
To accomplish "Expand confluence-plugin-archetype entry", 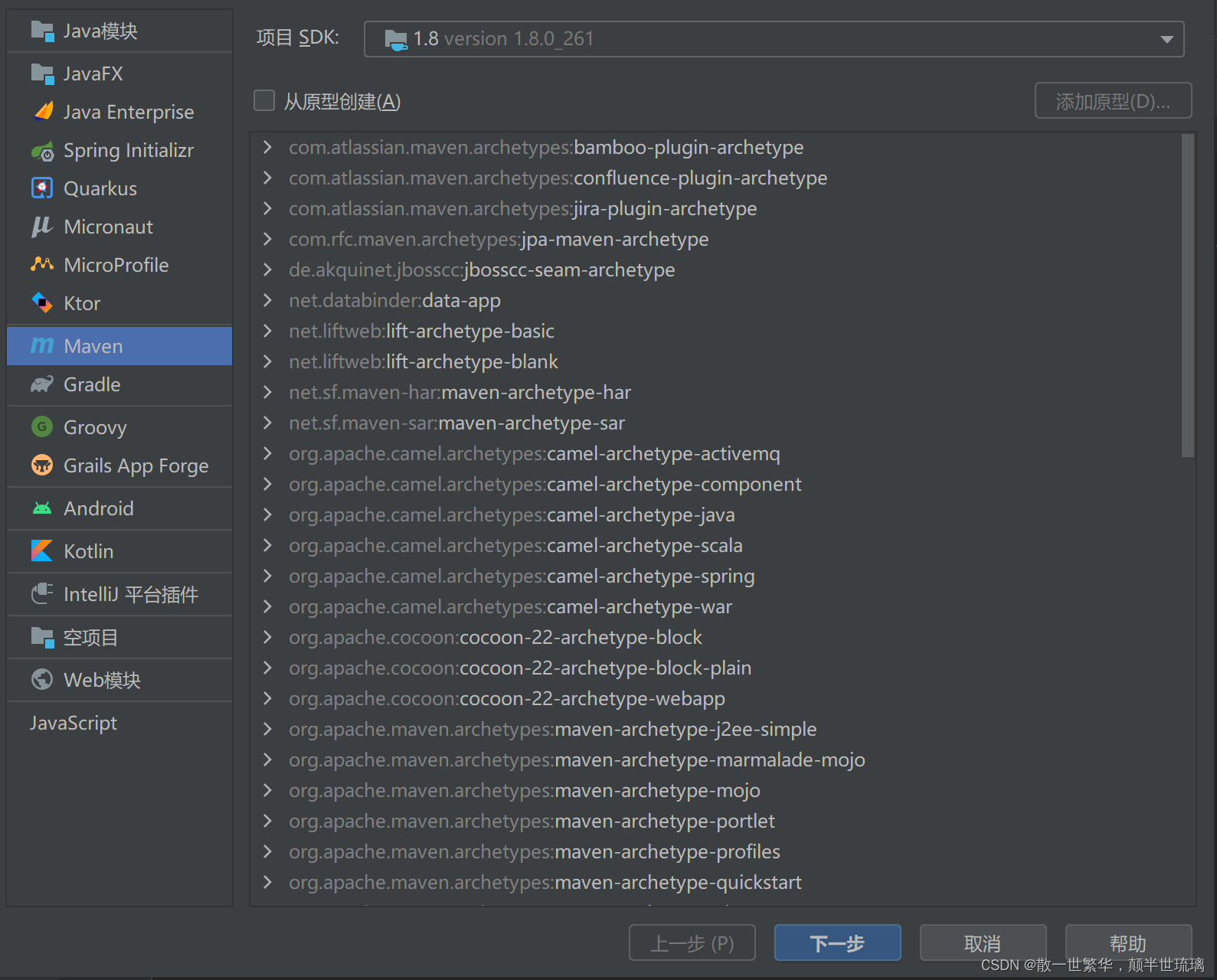I will [267, 178].
